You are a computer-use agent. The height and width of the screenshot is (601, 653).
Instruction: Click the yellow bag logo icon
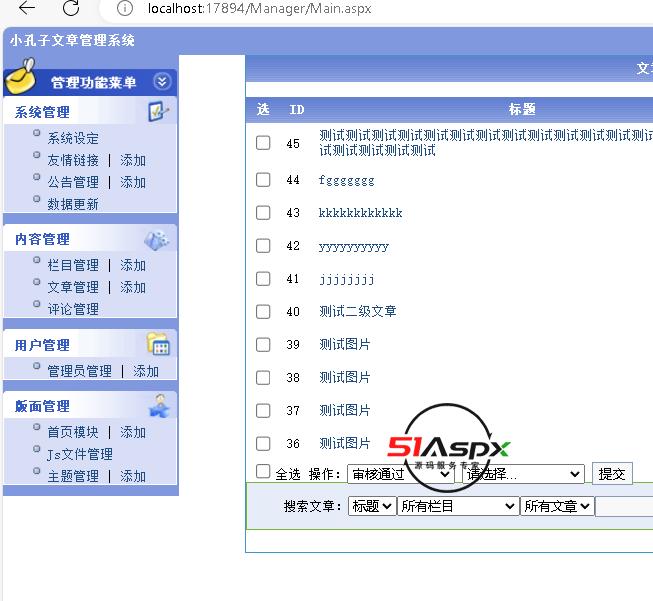(21, 77)
